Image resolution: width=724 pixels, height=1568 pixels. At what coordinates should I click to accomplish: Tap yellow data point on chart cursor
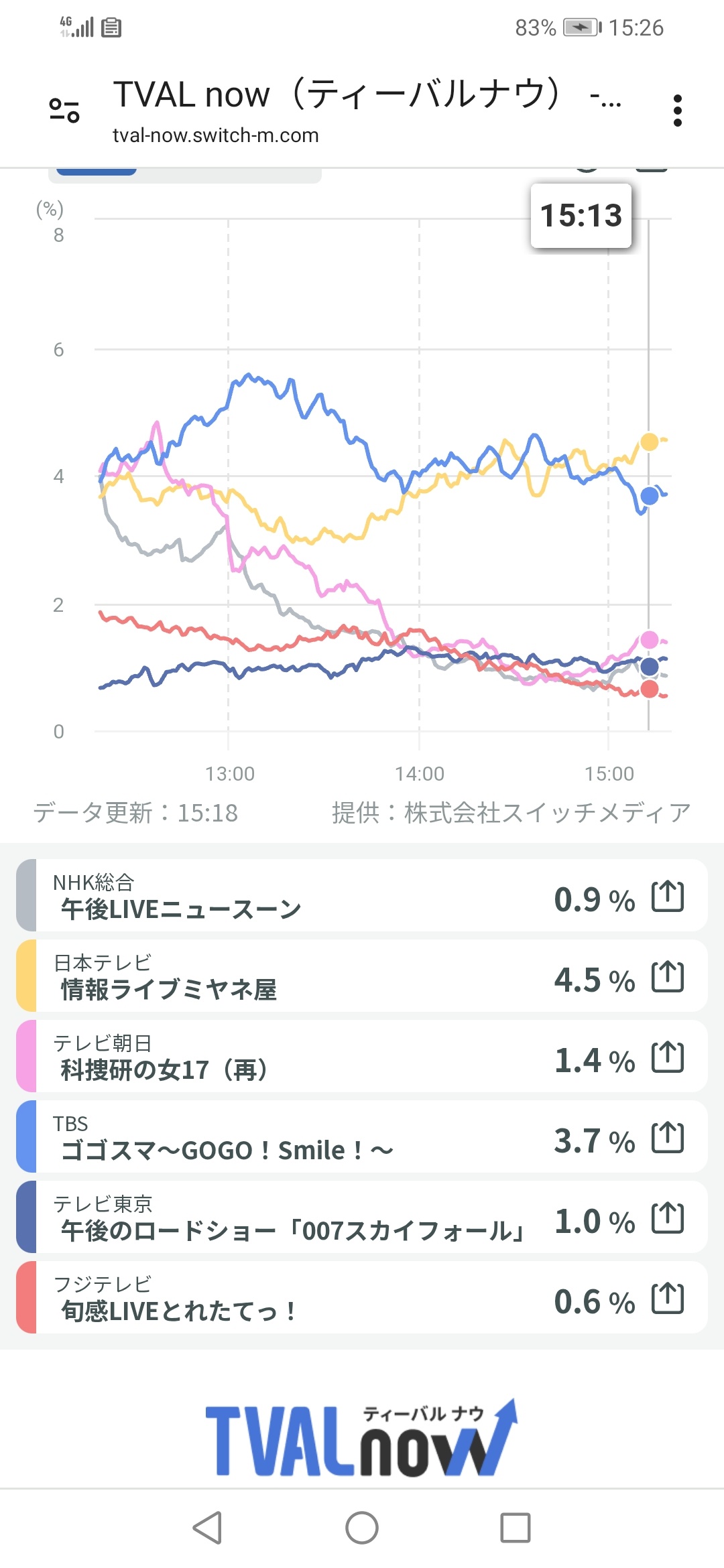pos(649,442)
